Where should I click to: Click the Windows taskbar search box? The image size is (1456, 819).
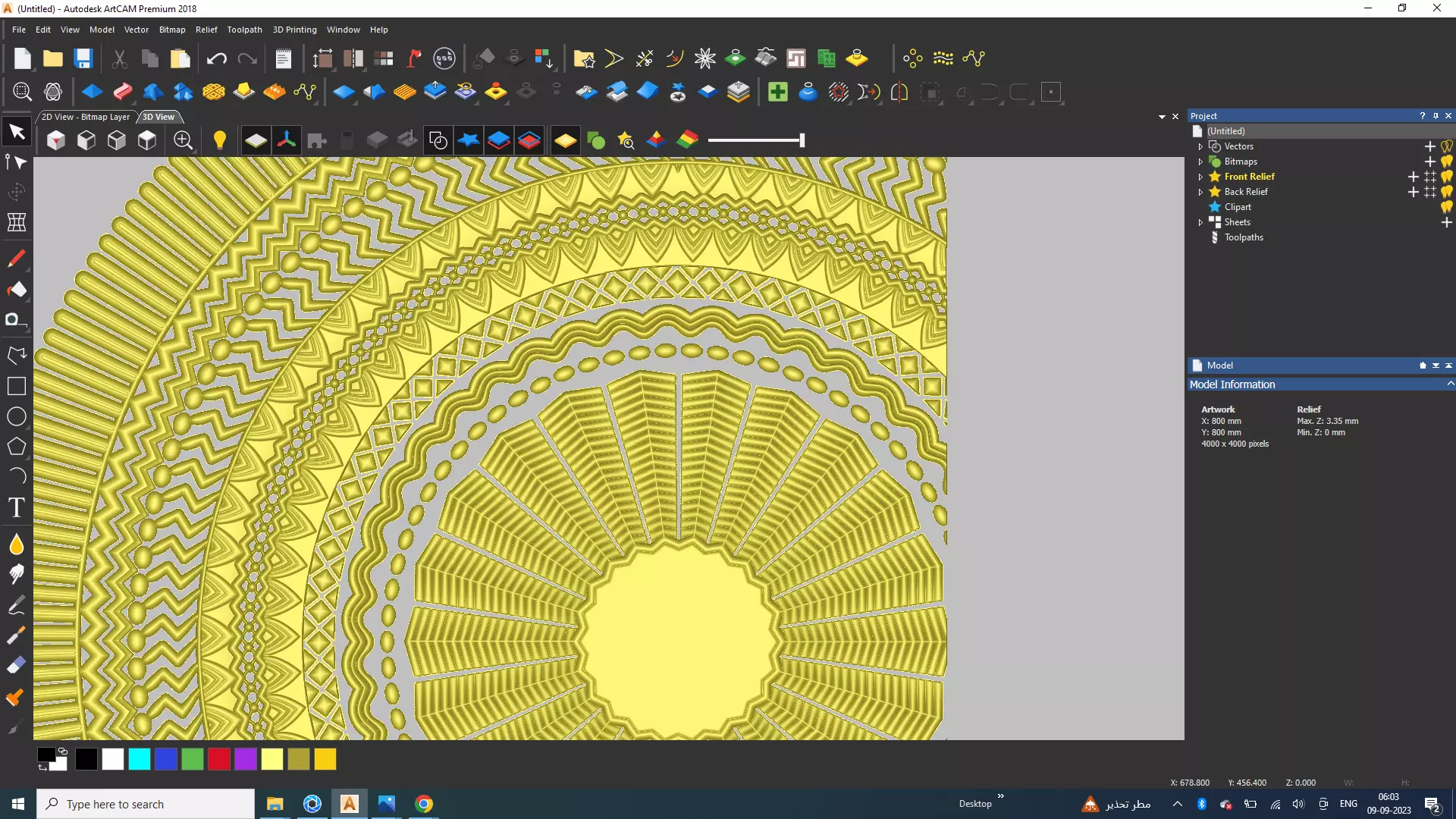pyautogui.click(x=146, y=804)
